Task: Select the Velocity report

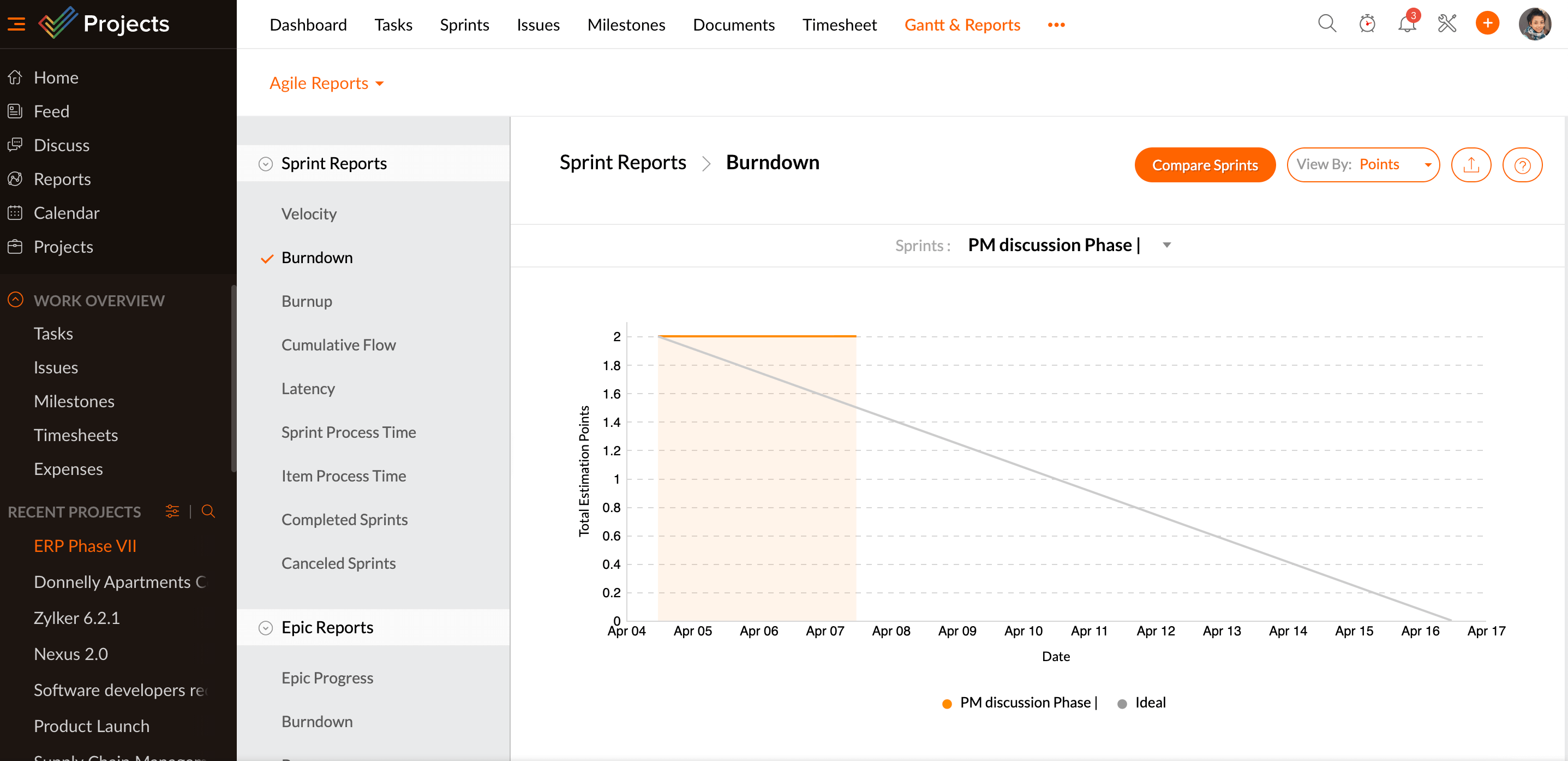Action: pos(309,214)
